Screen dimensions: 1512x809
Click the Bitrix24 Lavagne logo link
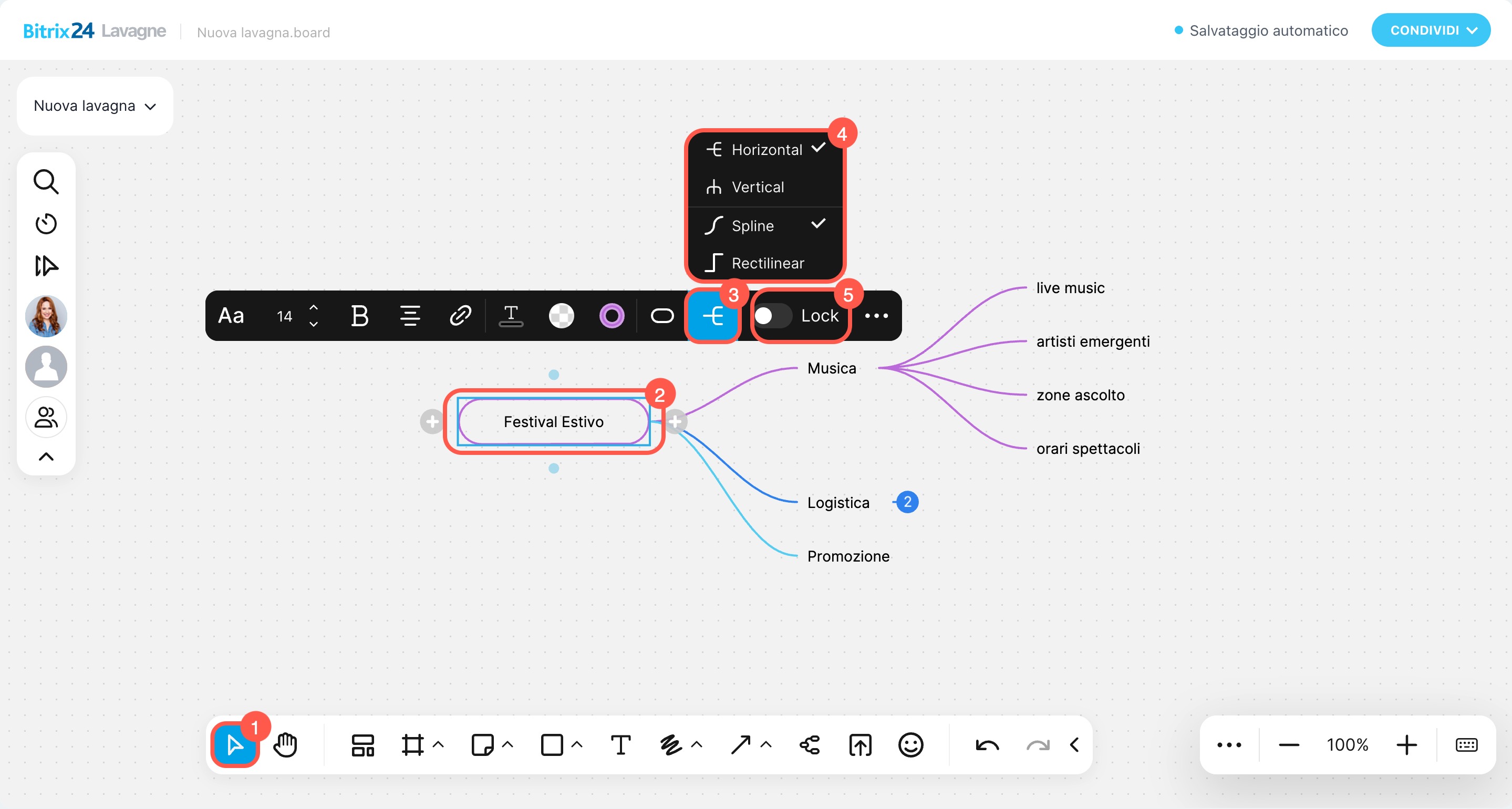click(x=95, y=30)
